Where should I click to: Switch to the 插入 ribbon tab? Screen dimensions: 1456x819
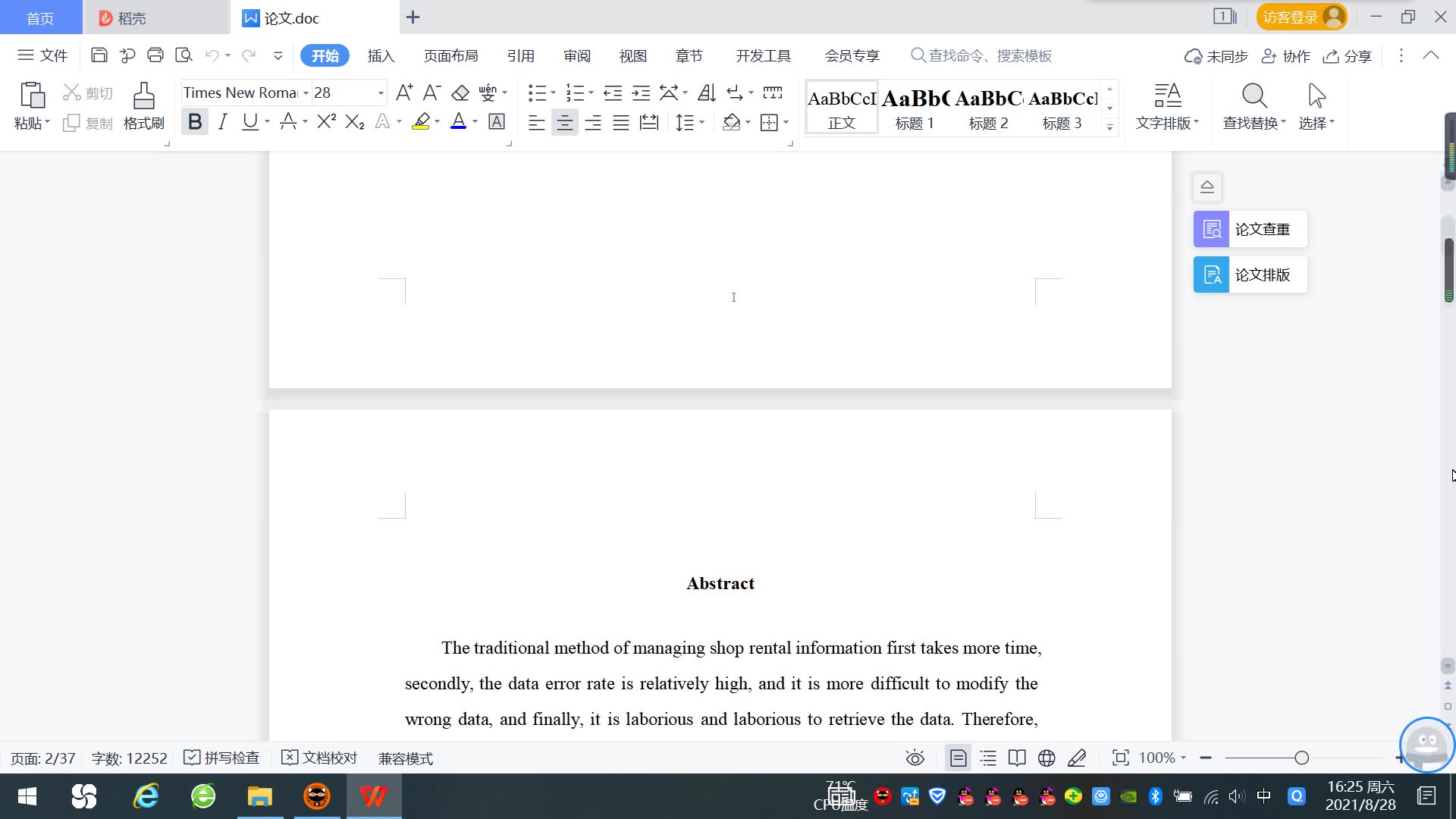(x=381, y=55)
